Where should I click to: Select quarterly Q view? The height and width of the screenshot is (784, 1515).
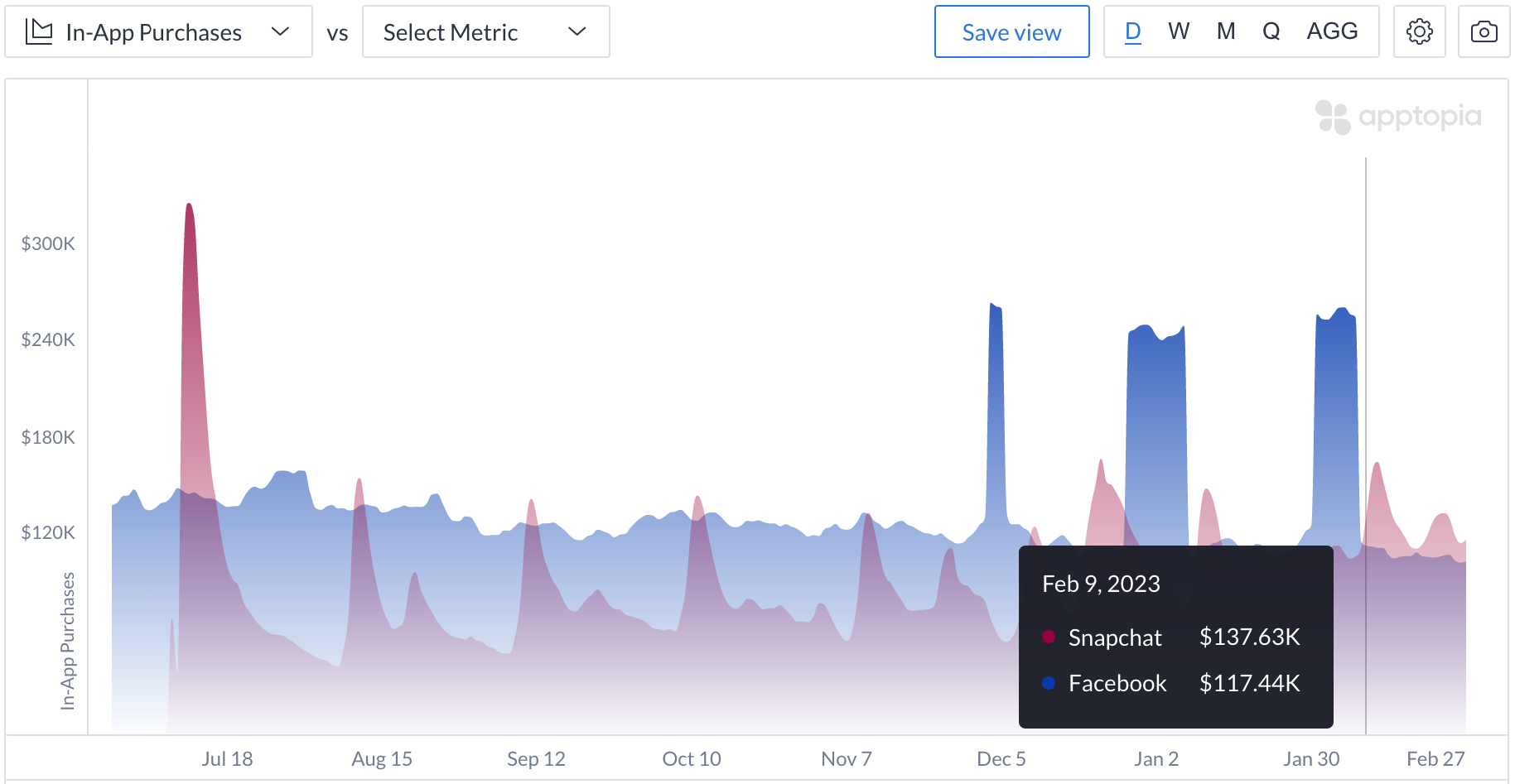(x=1271, y=31)
